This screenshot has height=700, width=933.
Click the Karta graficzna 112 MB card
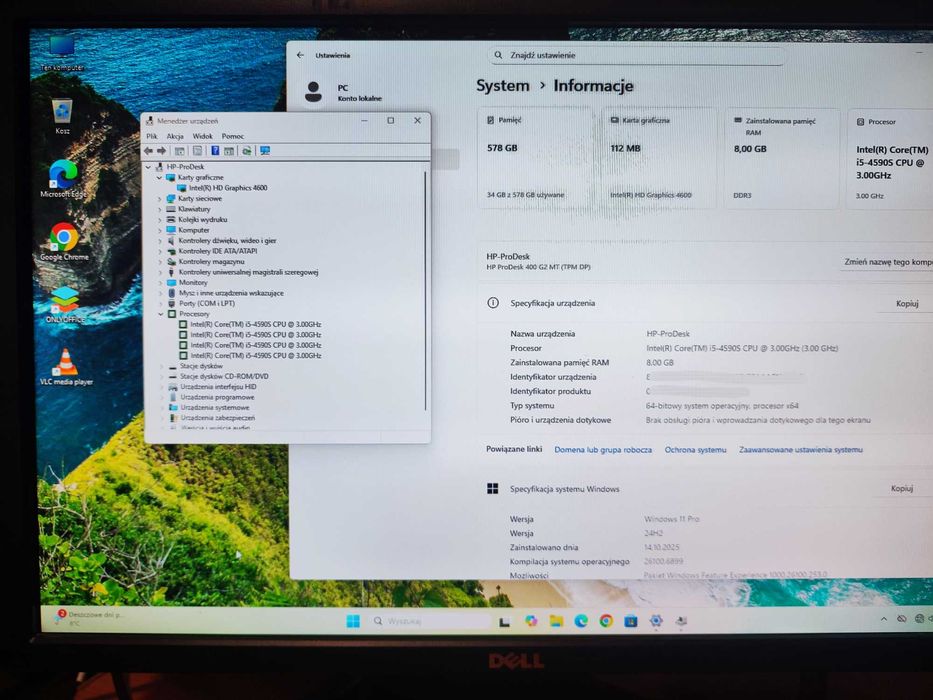659,158
